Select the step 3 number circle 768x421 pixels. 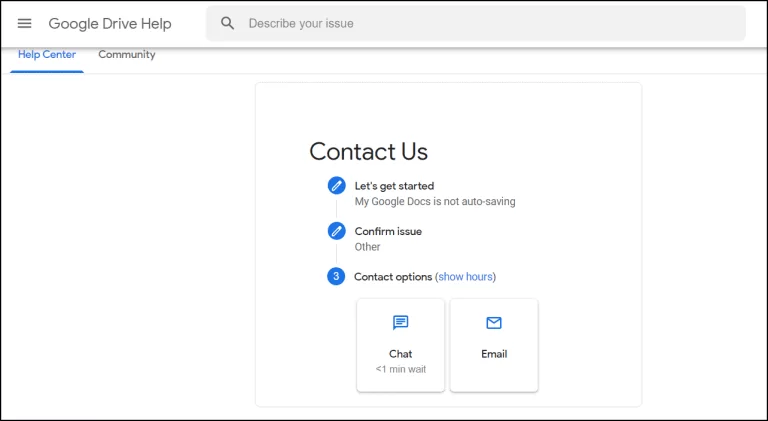click(x=336, y=276)
